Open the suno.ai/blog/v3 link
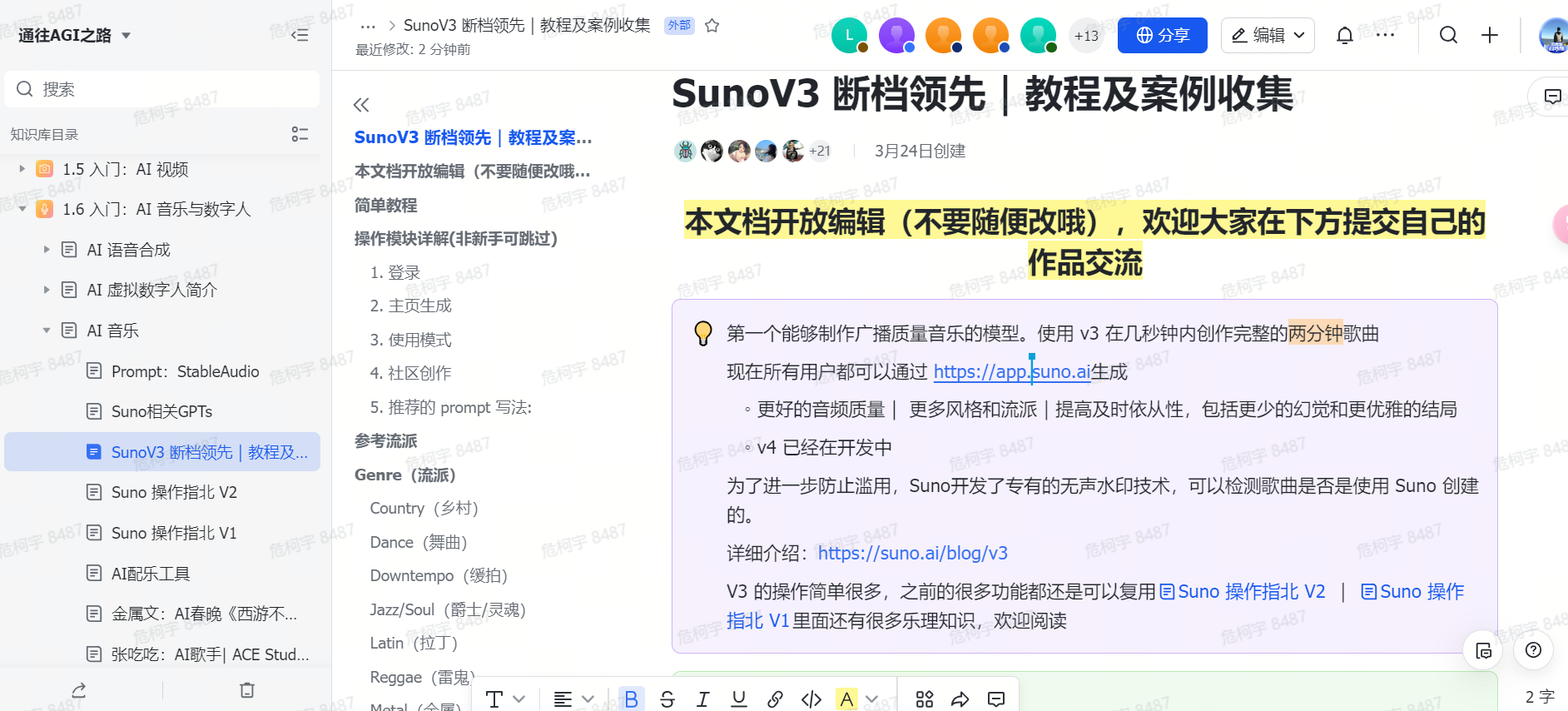Image resolution: width=1568 pixels, height=711 pixels. [x=912, y=553]
